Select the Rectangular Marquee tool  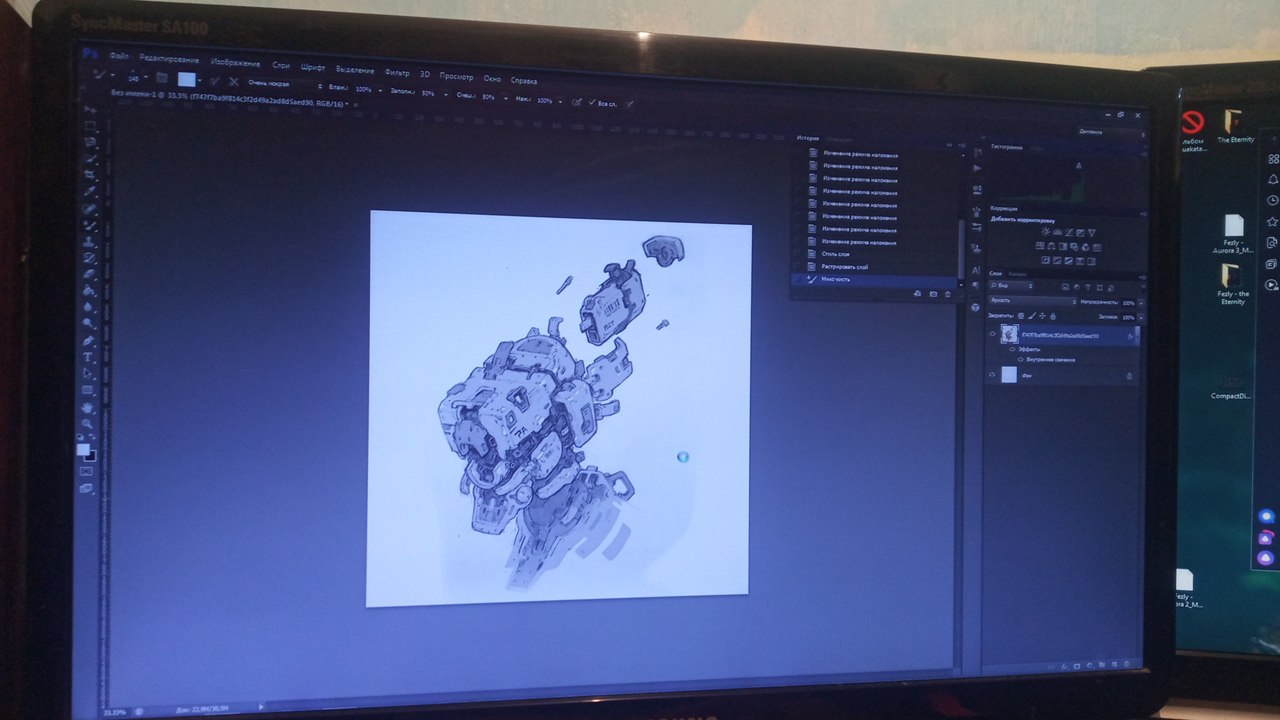[90, 125]
